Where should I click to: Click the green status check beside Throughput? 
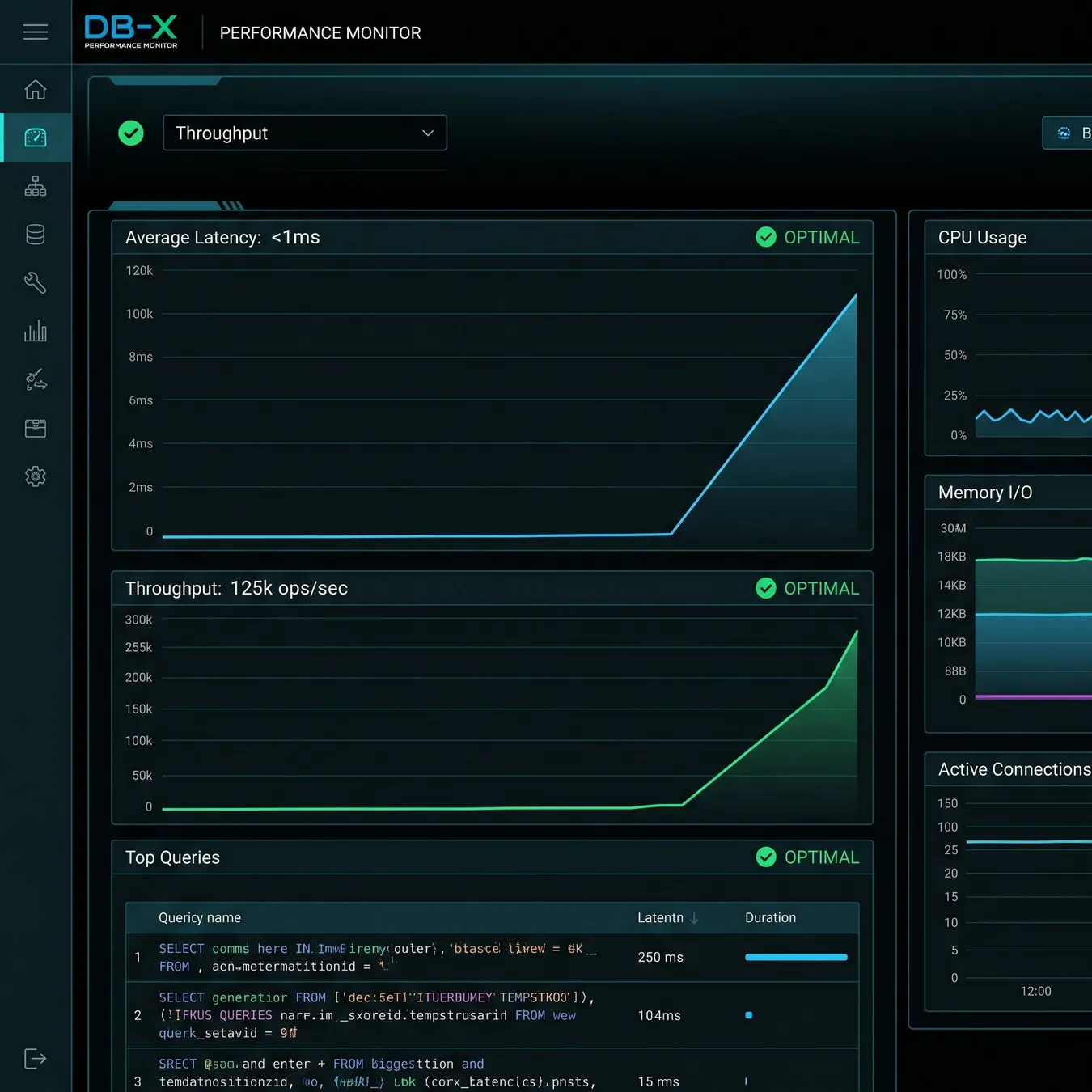pos(131,133)
